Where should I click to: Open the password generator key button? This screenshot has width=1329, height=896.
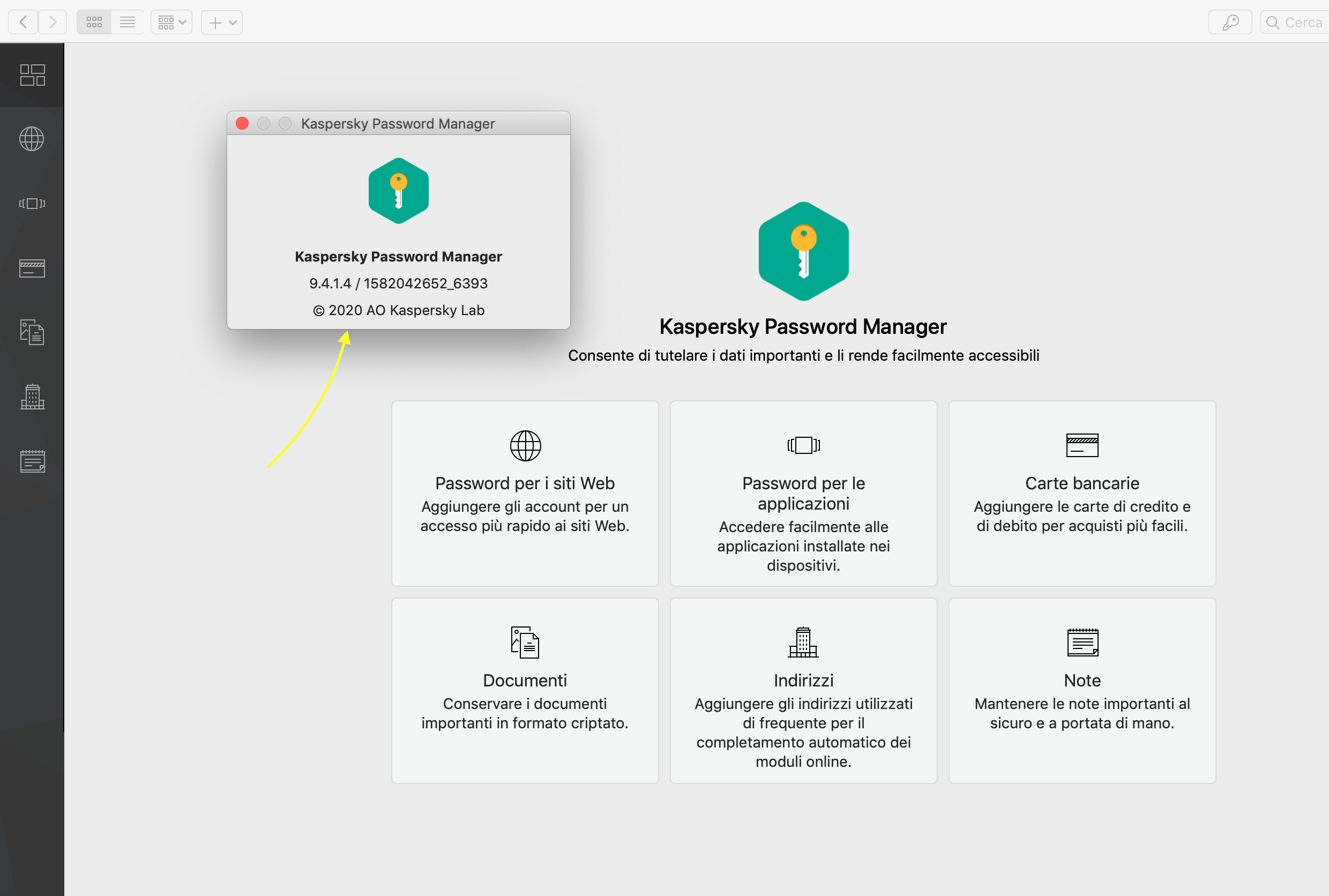coord(1230,23)
